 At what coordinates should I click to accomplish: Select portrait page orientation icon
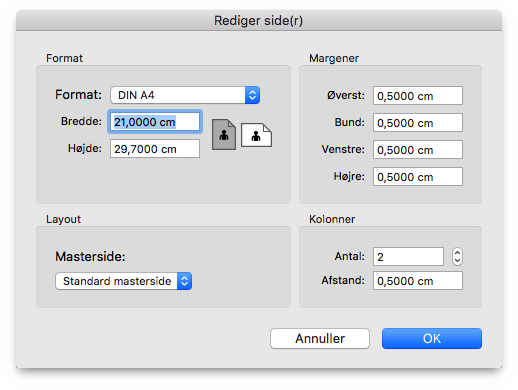pyautogui.click(x=224, y=134)
